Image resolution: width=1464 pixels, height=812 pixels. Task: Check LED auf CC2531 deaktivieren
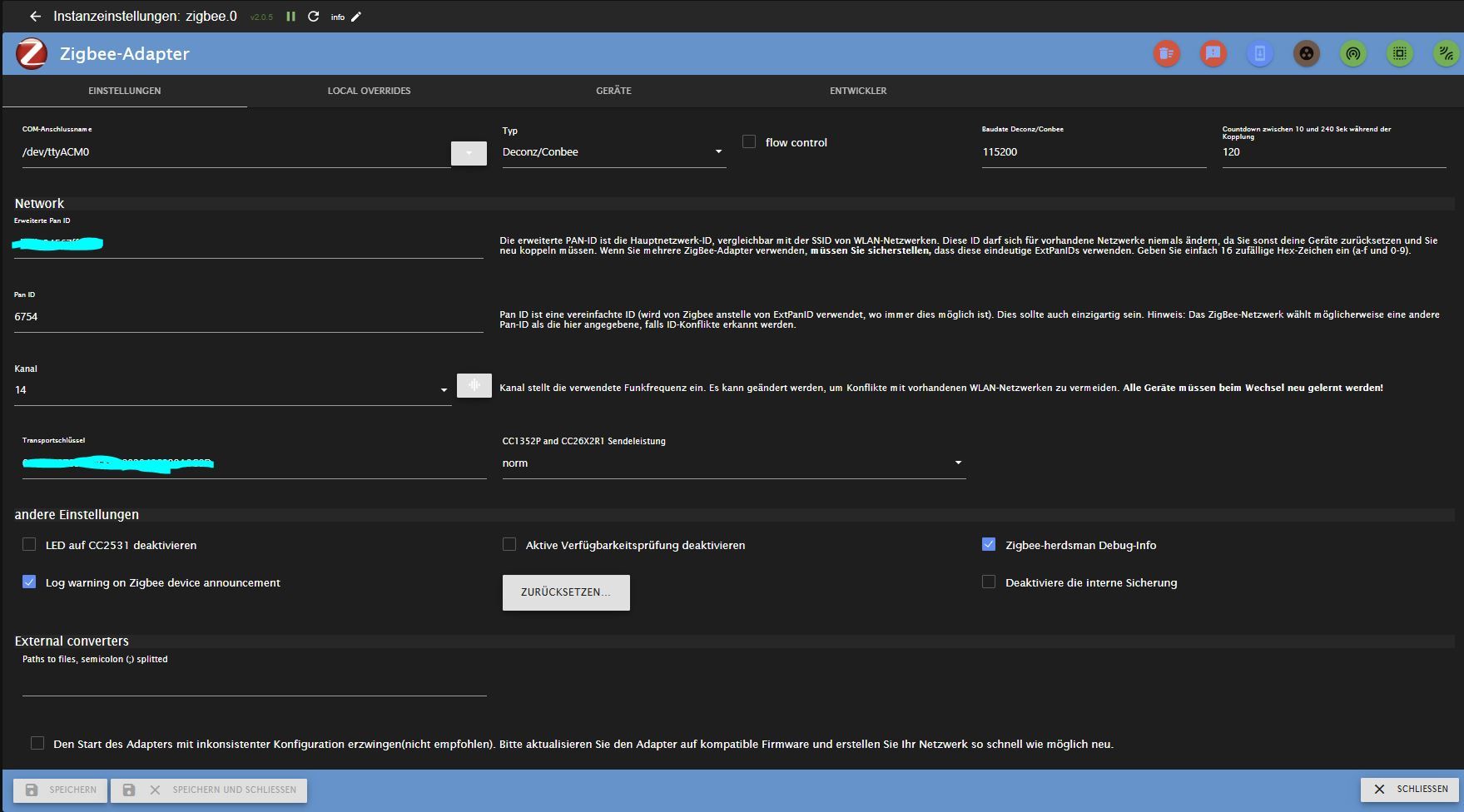tap(29, 544)
